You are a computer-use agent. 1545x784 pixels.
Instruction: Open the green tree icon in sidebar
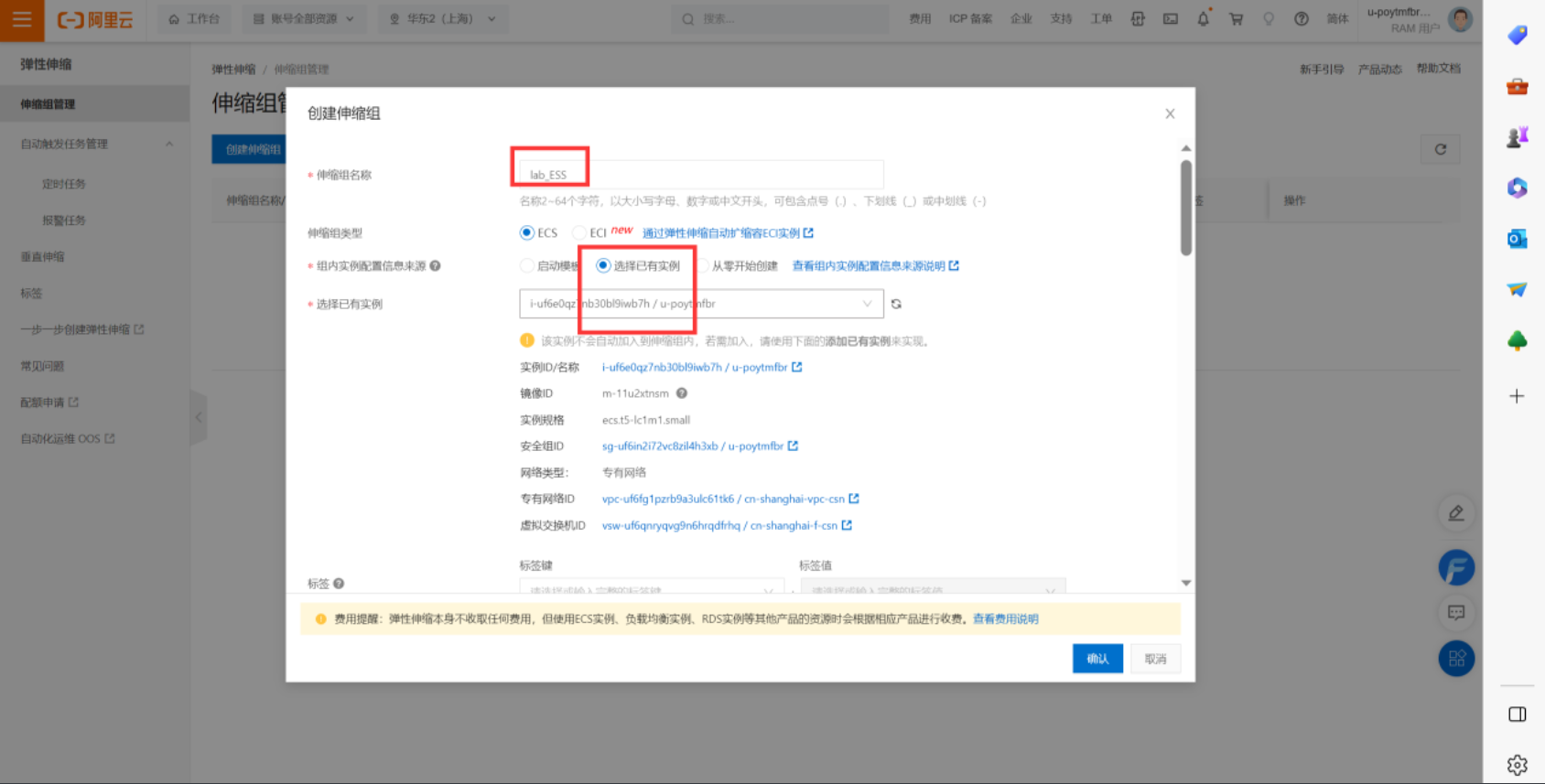pos(1518,340)
